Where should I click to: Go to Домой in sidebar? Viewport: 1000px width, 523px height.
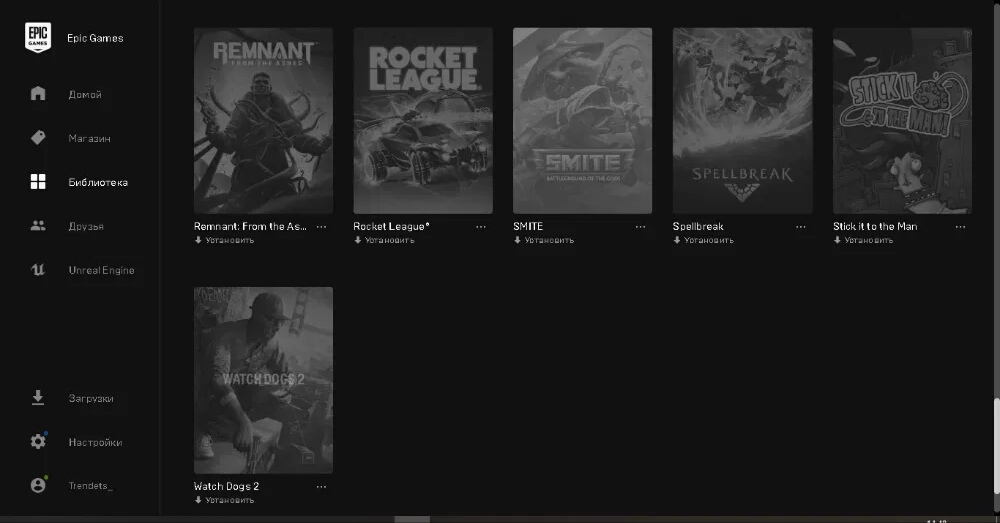click(85, 94)
